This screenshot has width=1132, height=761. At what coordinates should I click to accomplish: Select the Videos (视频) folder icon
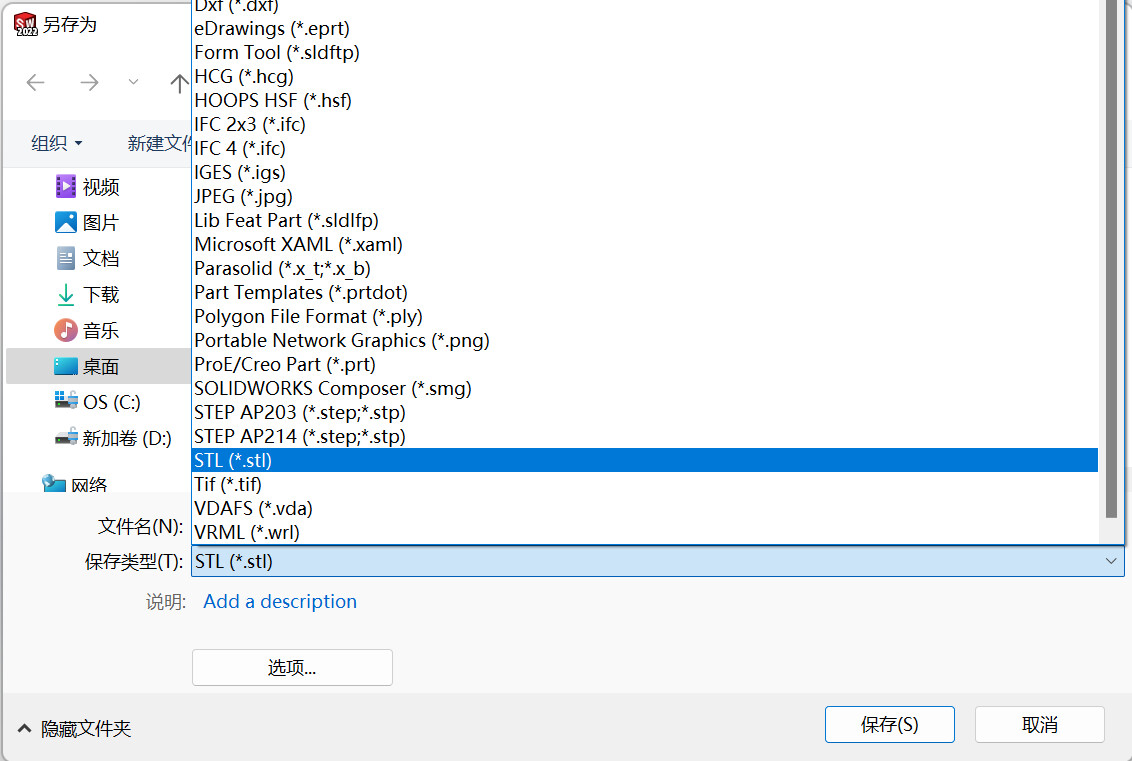coord(66,186)
